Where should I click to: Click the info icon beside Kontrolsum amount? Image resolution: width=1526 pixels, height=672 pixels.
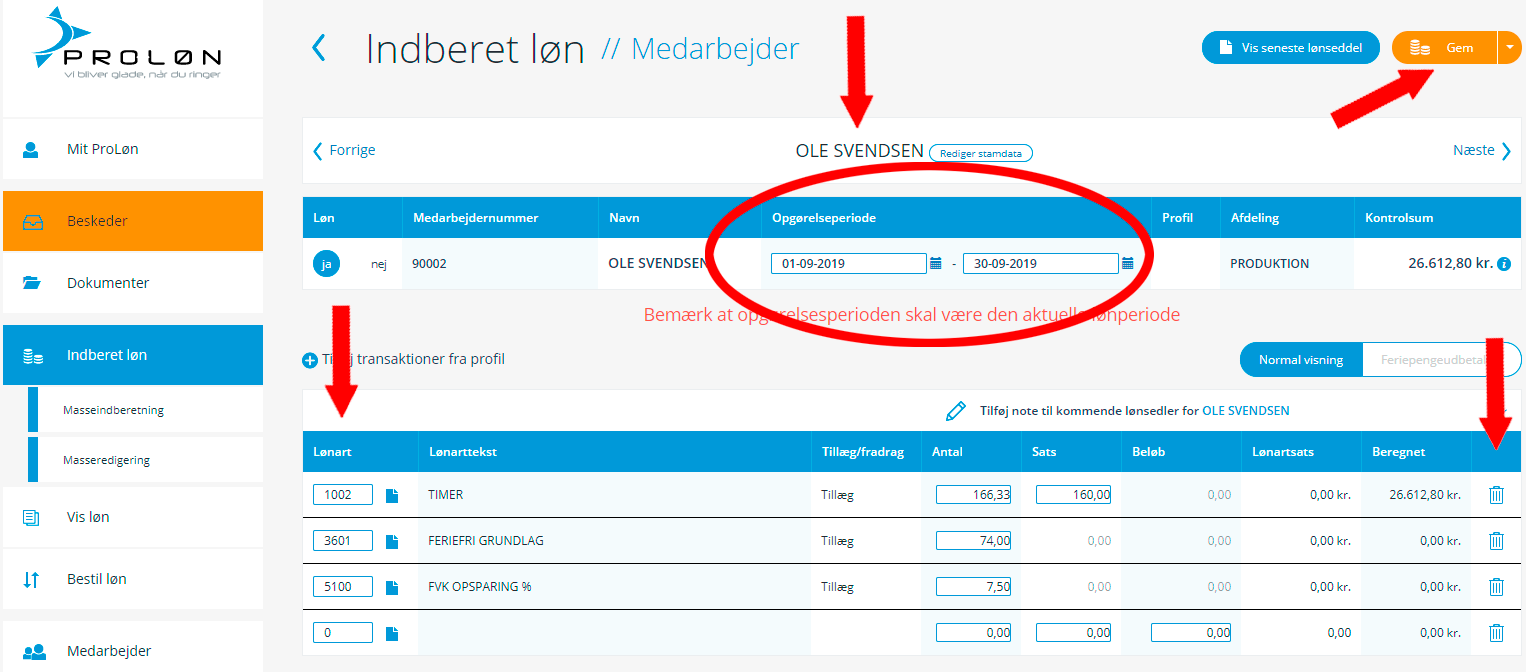(1504, 265)
